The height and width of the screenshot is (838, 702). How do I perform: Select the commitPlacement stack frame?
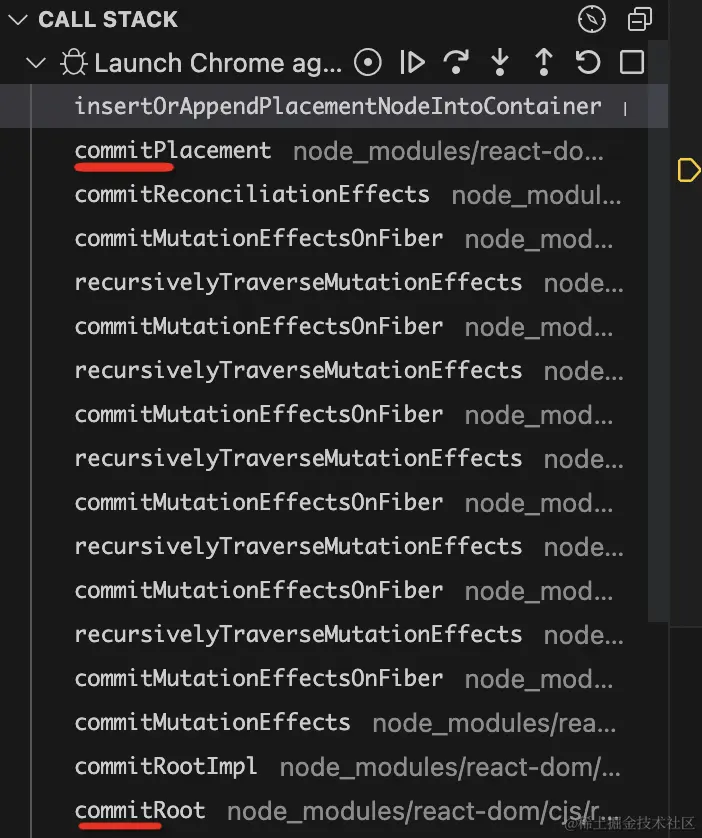pos(173,150)
